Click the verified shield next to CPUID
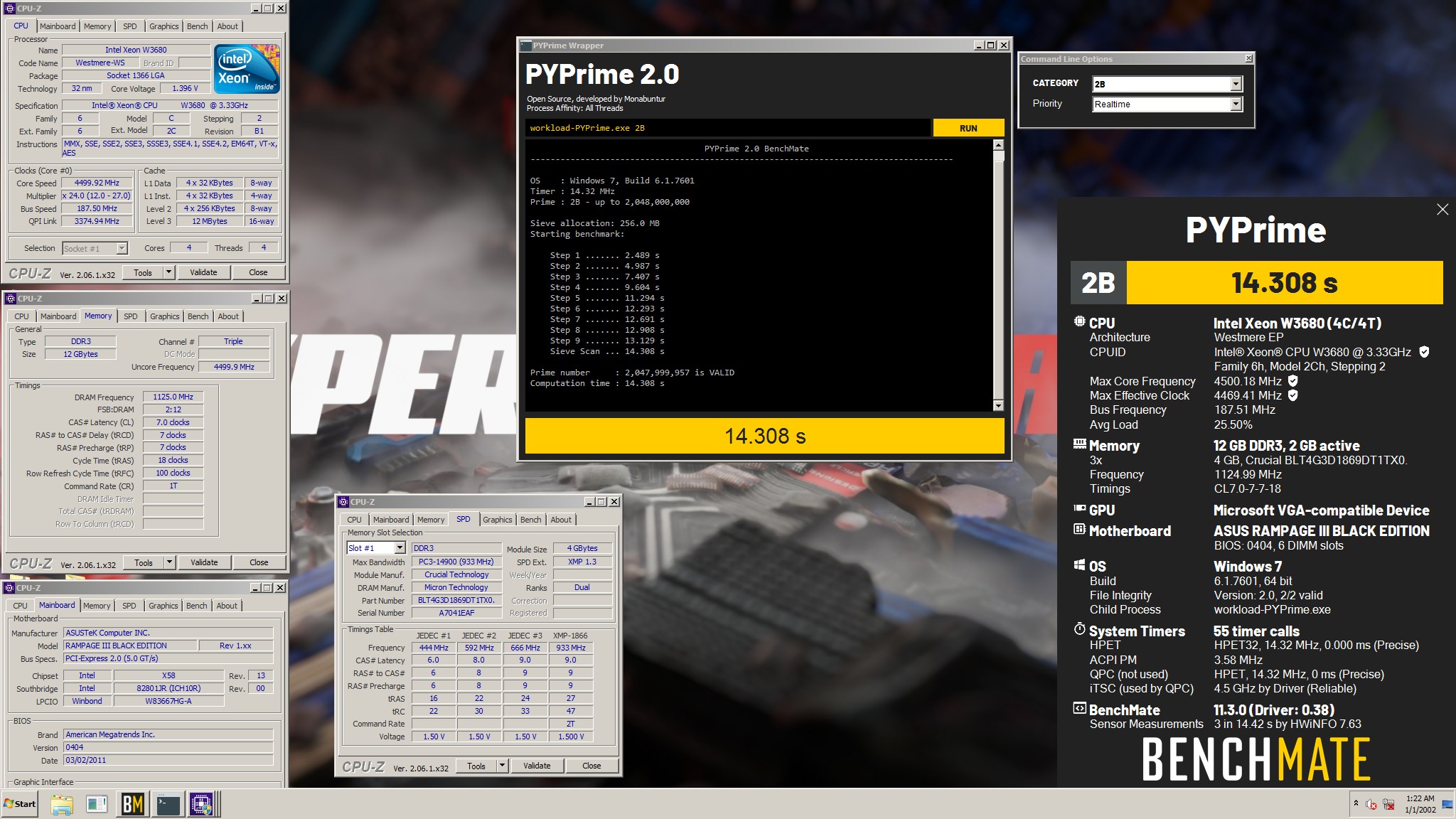 point(1424,352)
